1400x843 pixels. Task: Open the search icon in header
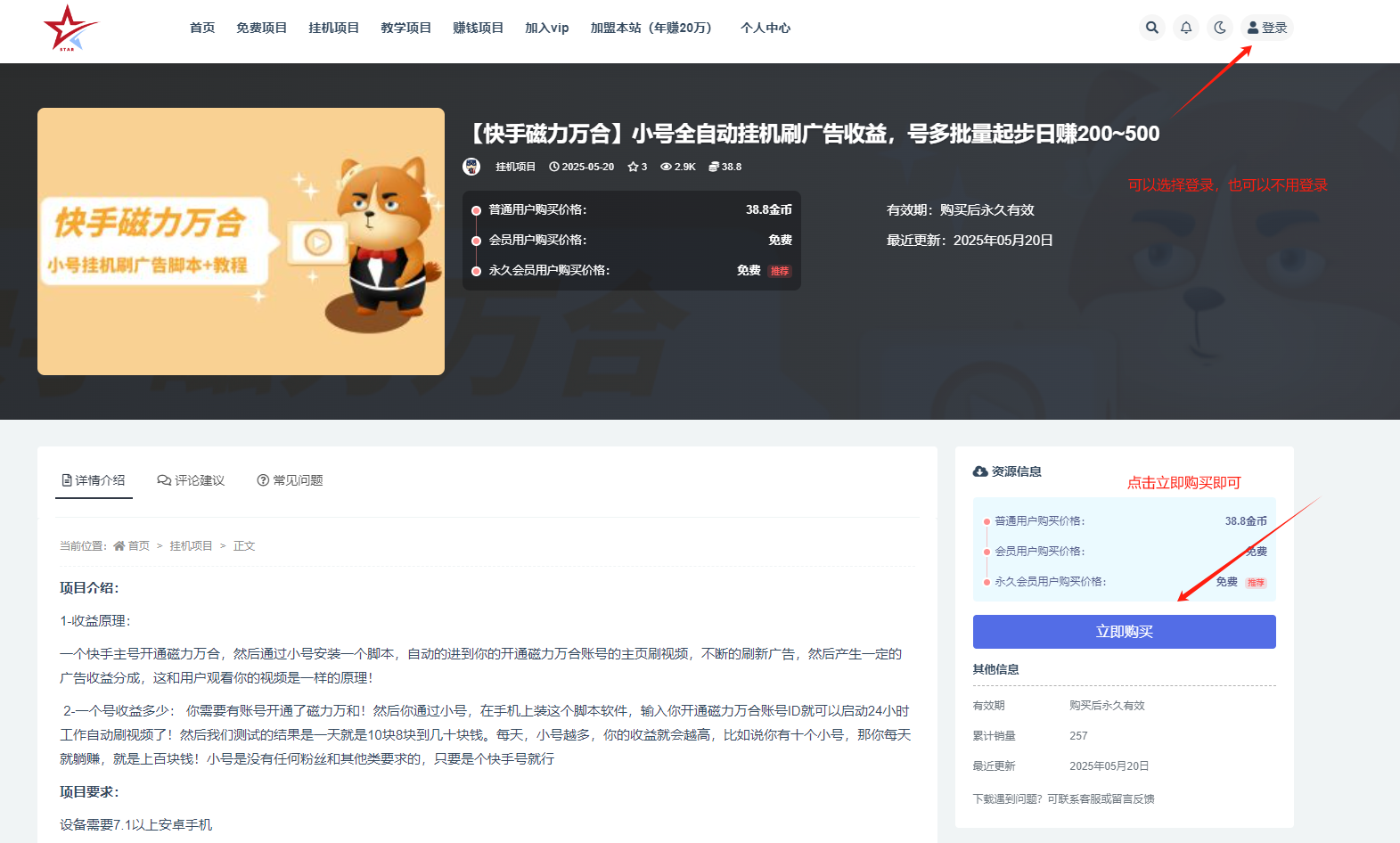[1152, 28]
